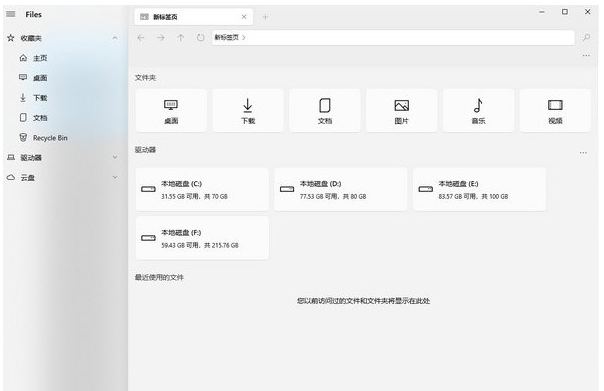Open the 文档 folder card

pyautogui.click(x=325, y=111)
